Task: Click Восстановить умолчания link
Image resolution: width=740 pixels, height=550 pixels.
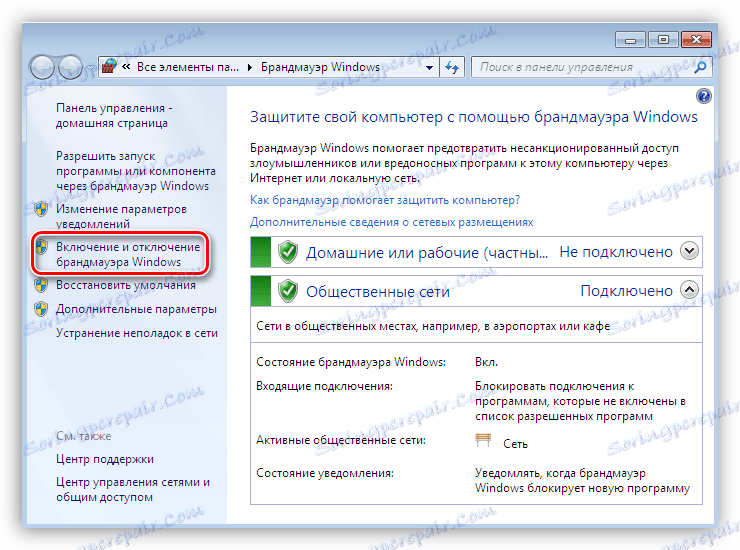Action: [126, 285]
